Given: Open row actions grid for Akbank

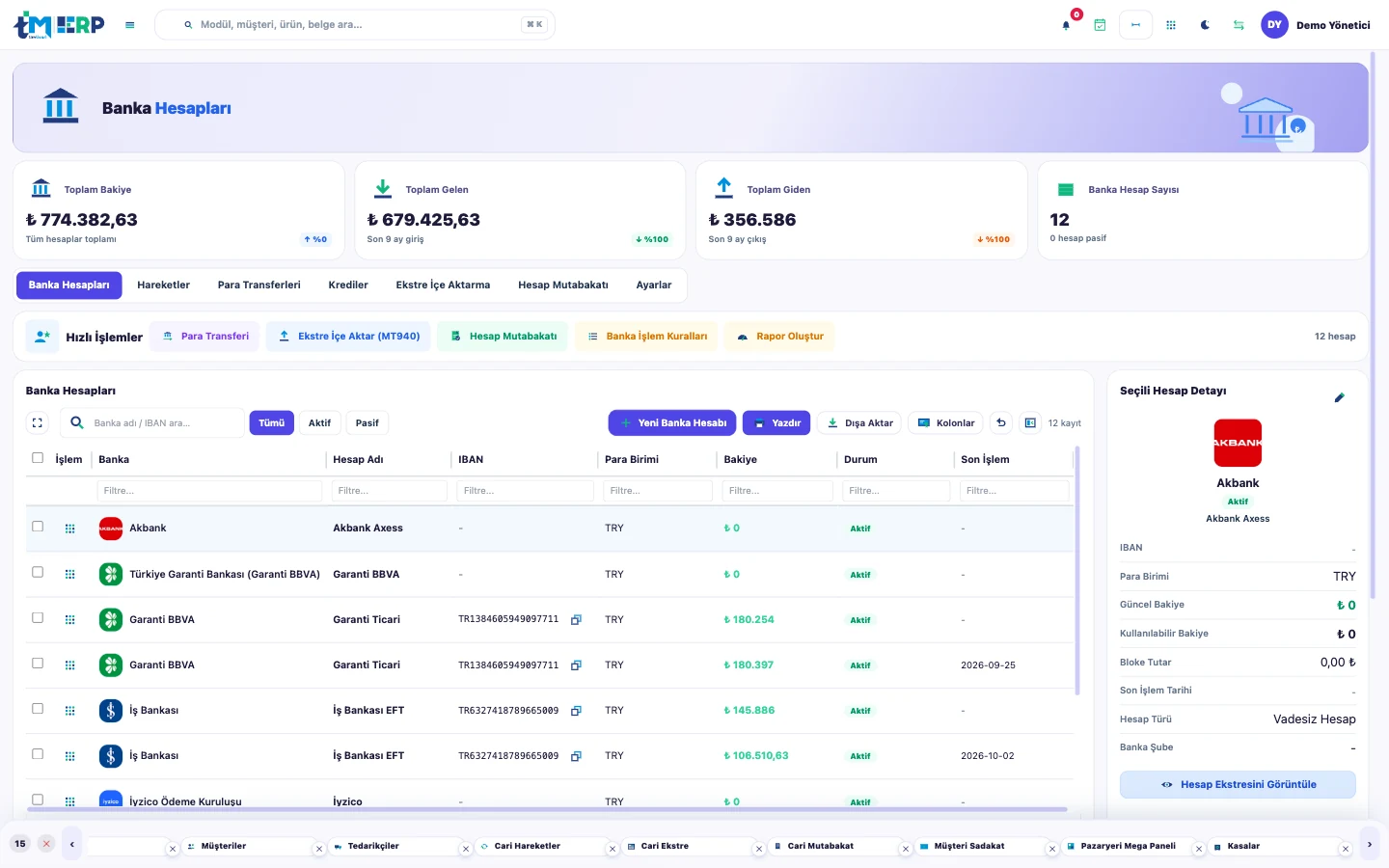Looking at the screenshot, I should [69, 529].
